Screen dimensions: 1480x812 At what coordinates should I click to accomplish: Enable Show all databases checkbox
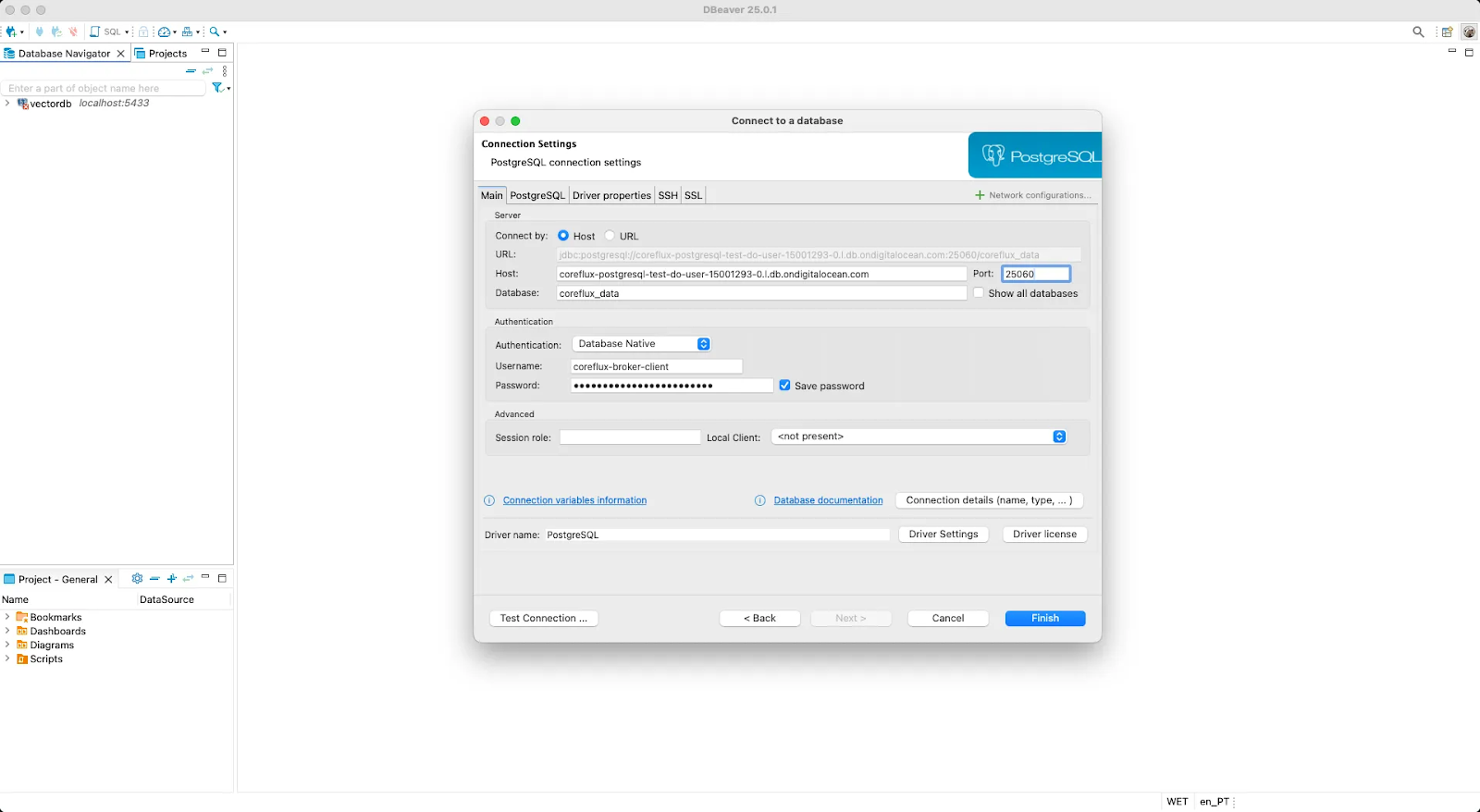coord(979,293)
